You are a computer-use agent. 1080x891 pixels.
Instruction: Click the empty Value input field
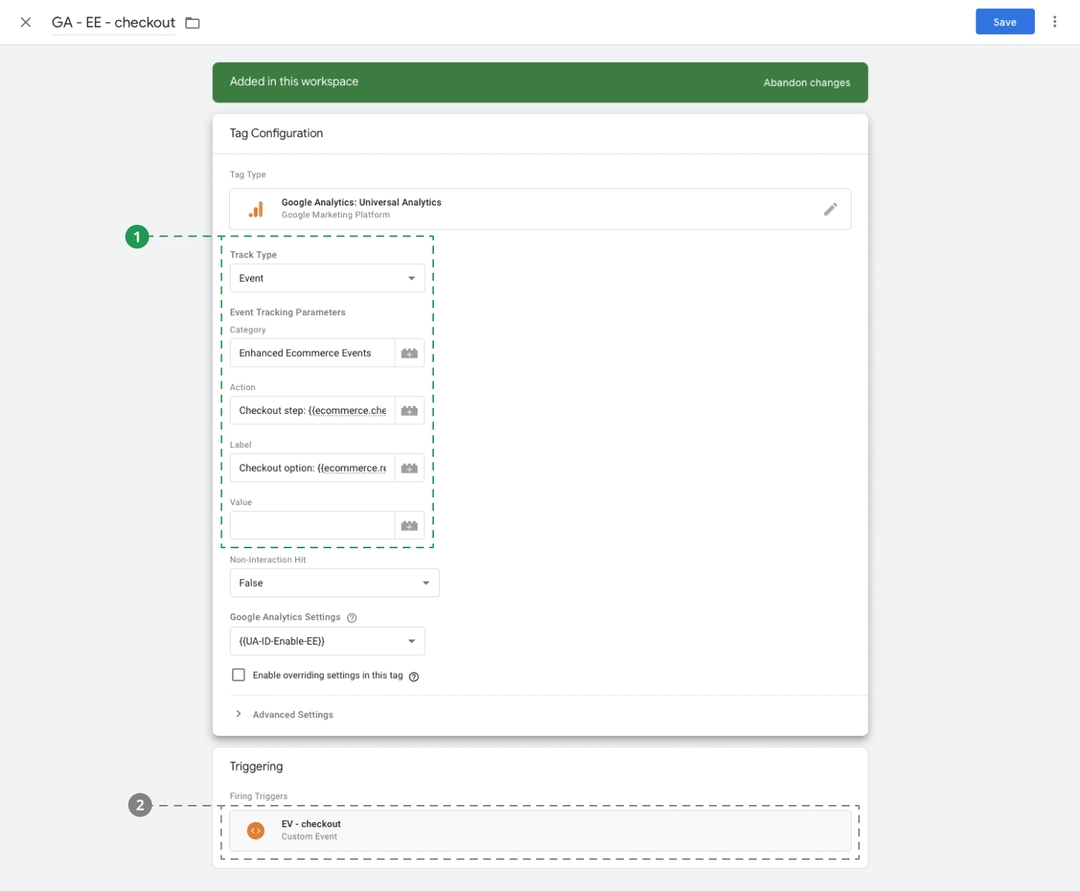click(x=312, y=525)
